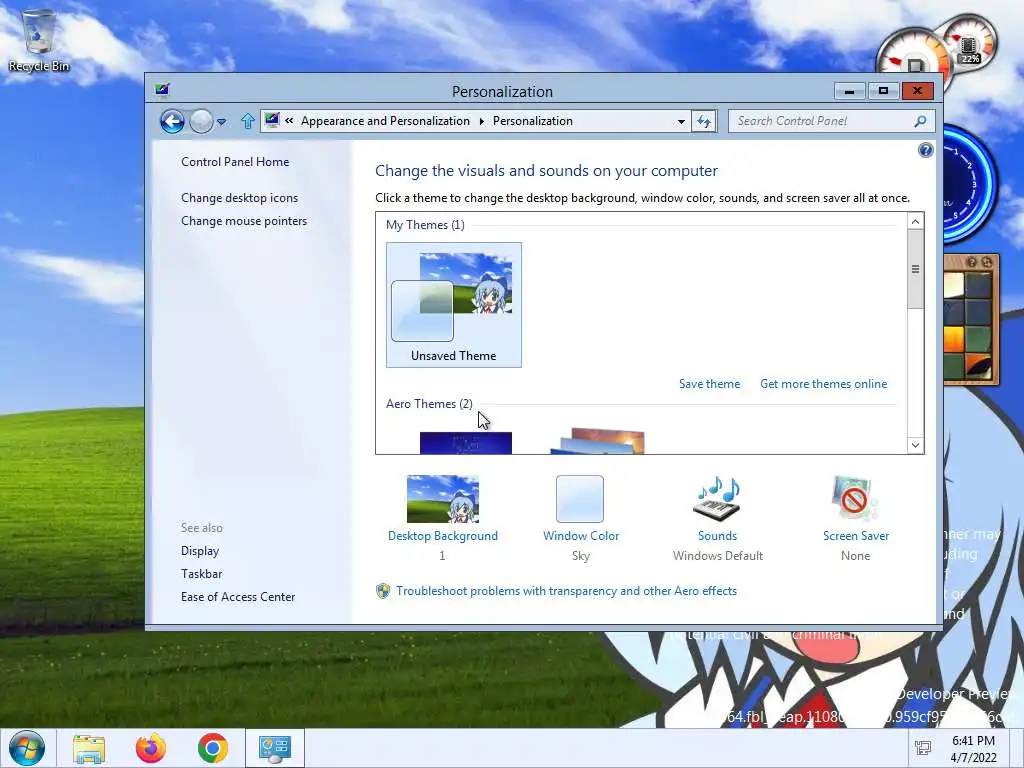Click the Windows Start orb
Screen dimensions: 1024x768
pos(27,748)
